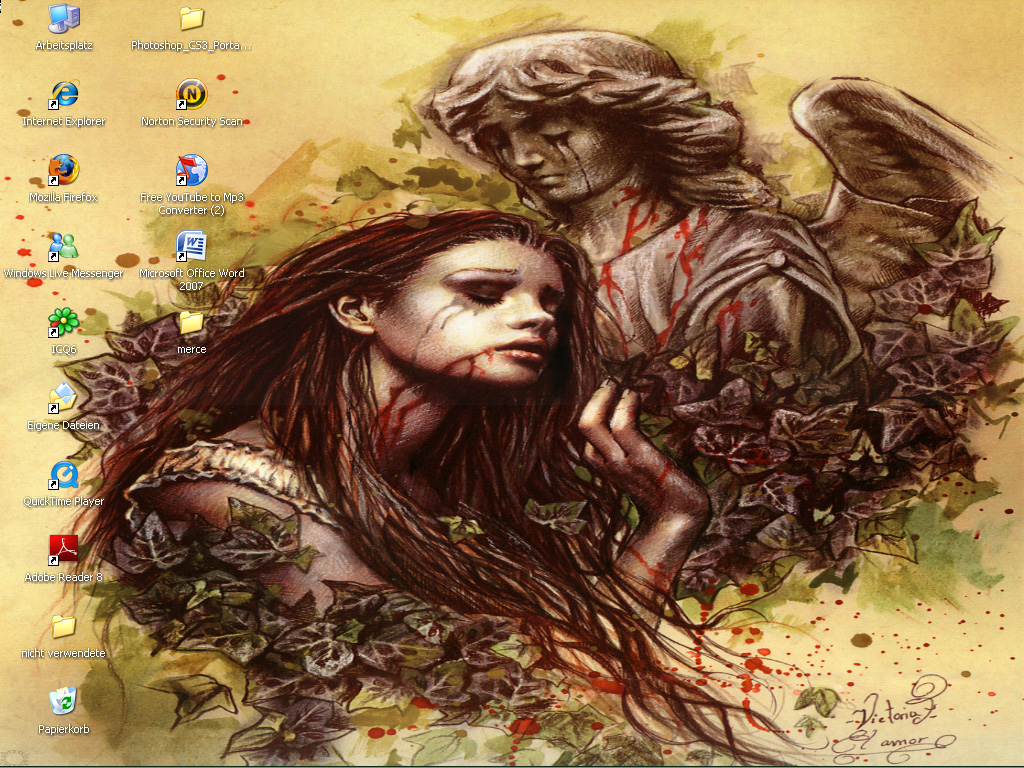Select the QuickTime Player icon
This screenshot has width=1024, height=768.
click(64, 475)
